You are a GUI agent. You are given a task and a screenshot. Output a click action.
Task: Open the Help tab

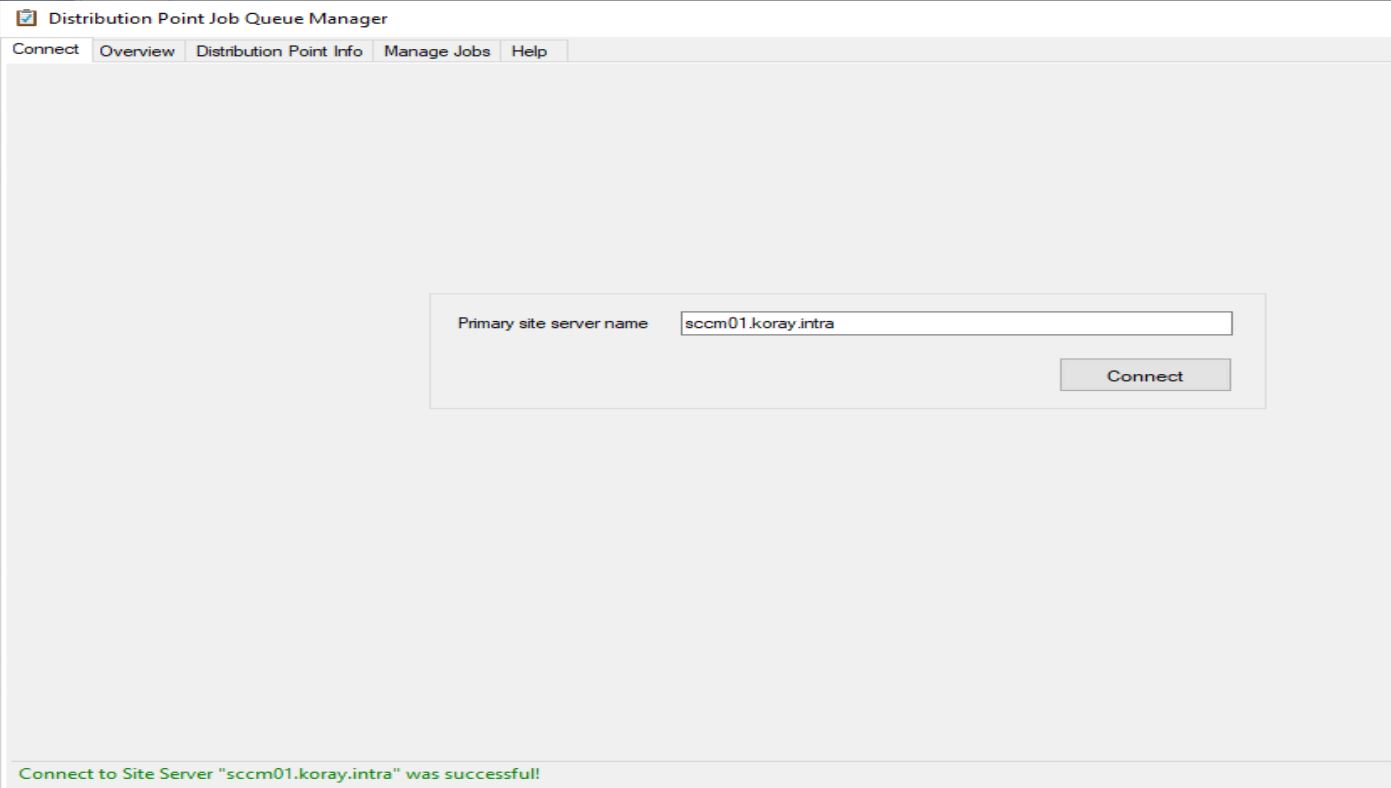530,50
